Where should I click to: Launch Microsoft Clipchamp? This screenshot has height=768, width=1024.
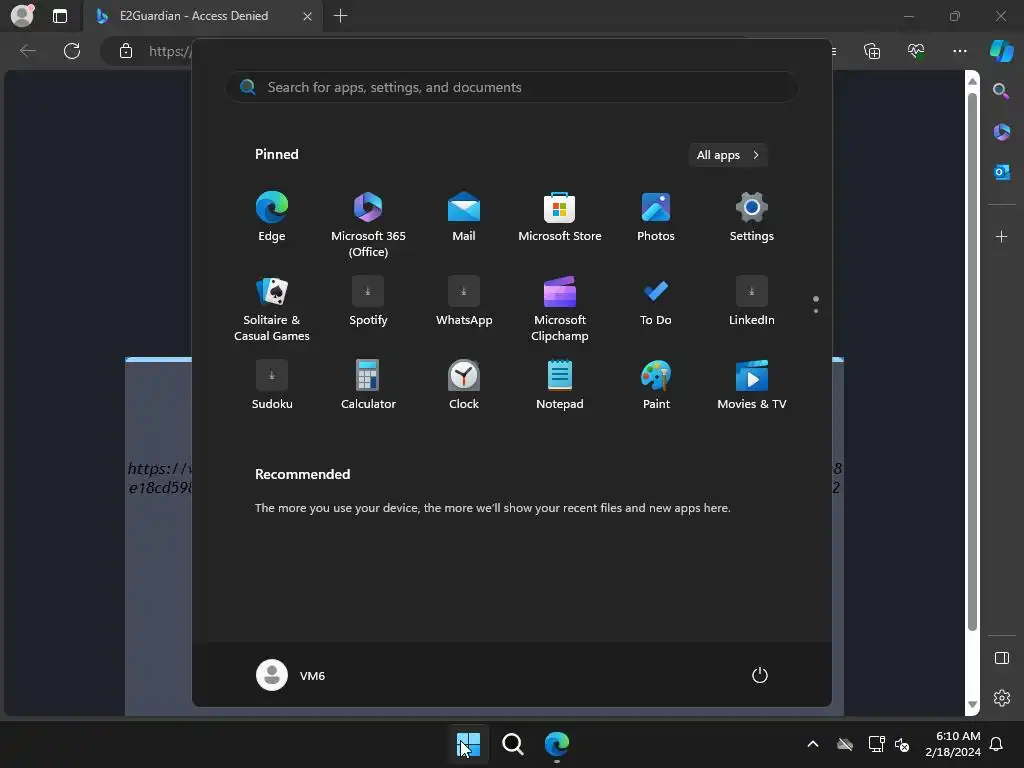[560, 308]
